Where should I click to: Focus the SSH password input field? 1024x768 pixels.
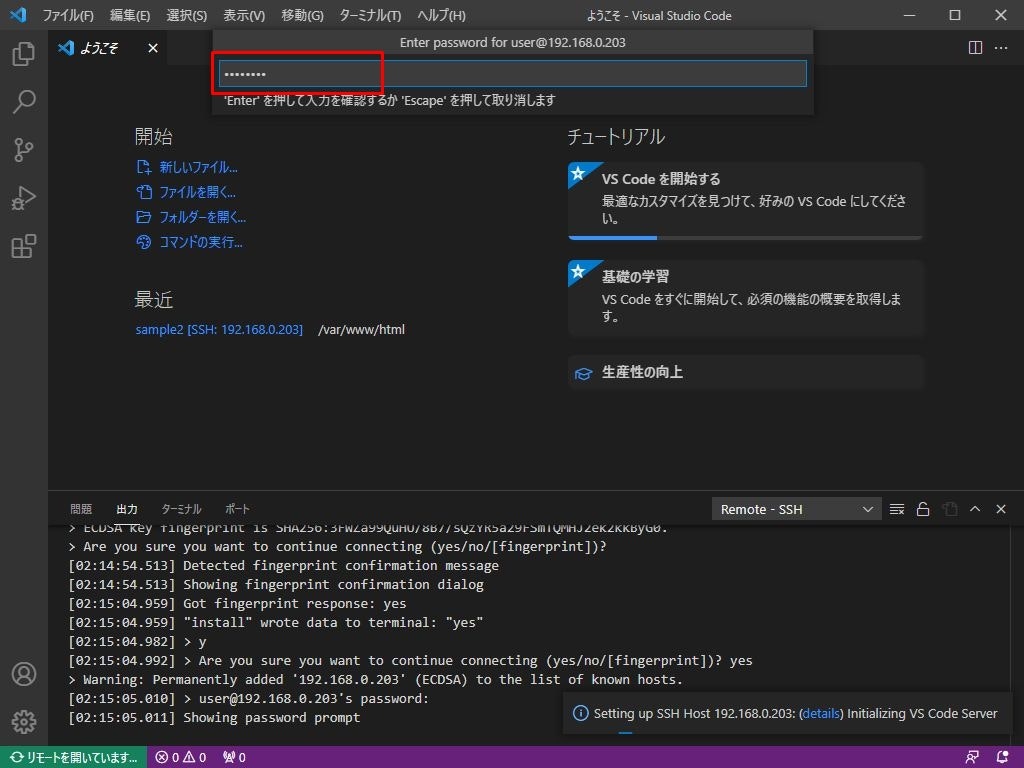click(513, 74)
